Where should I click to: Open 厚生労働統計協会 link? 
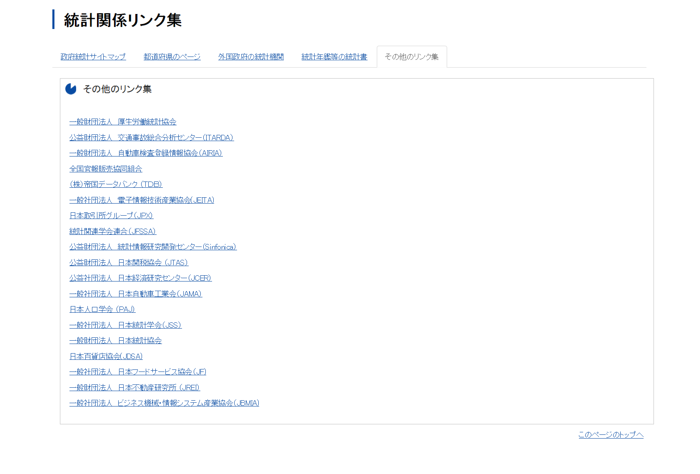(x=123, y=122)
